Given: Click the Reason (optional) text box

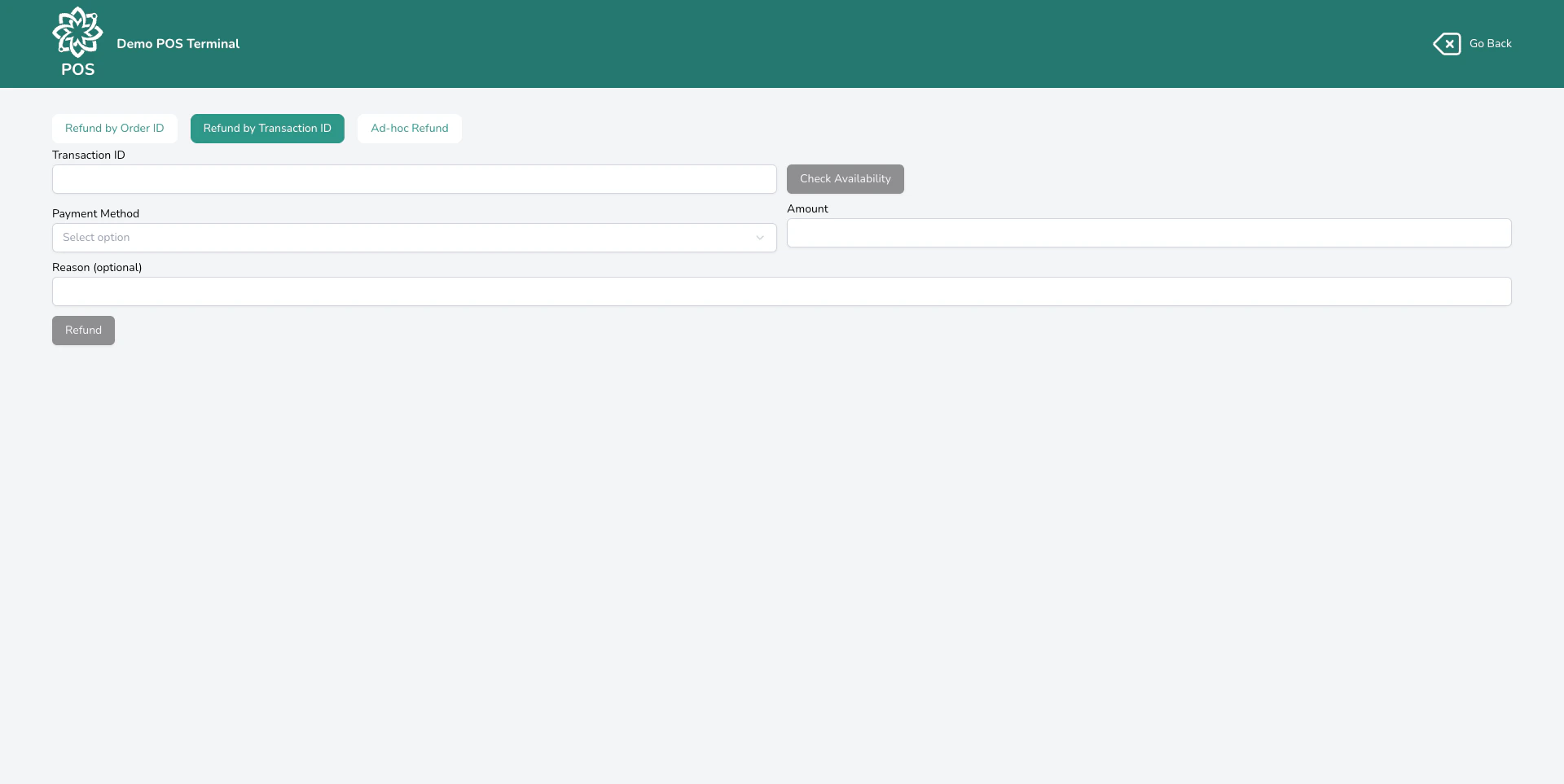Looking at the screenshot, I should point(781,291).
